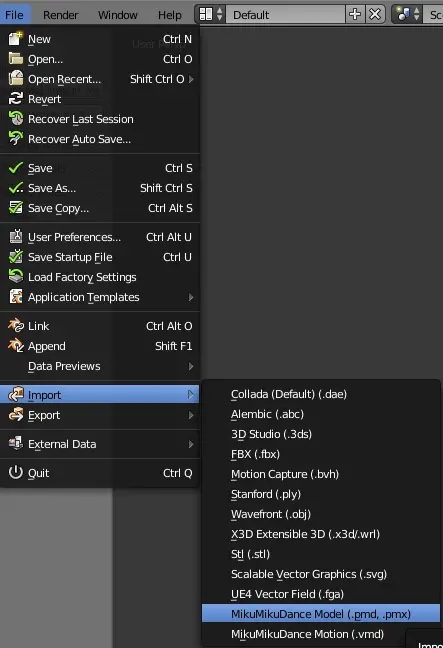
Task: Click the Save As checkmark icon
Action: (x=16, y=188)
